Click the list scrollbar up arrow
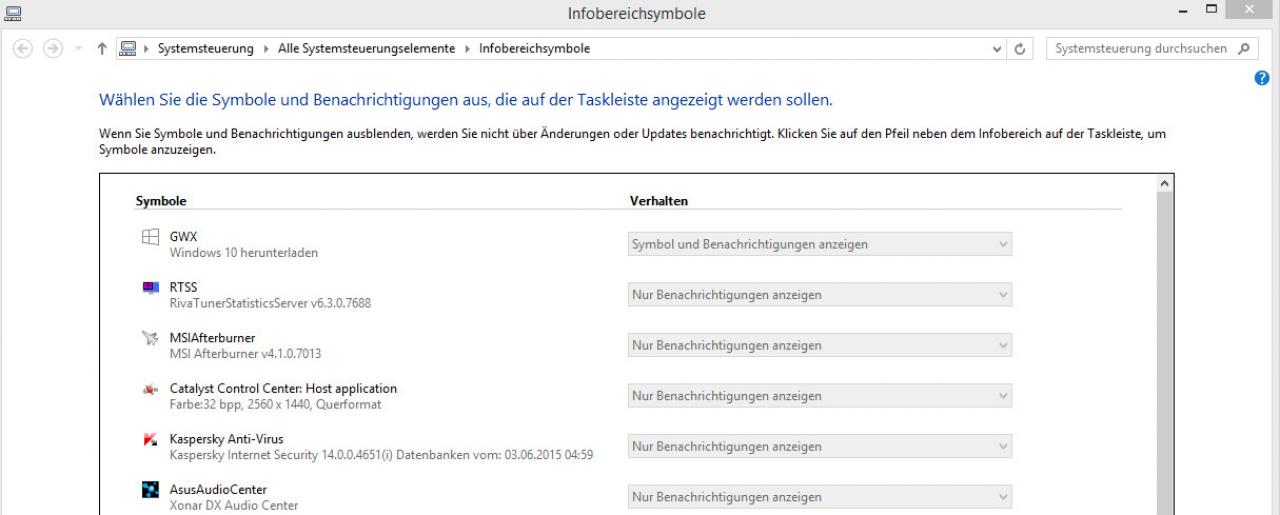 1164,184
